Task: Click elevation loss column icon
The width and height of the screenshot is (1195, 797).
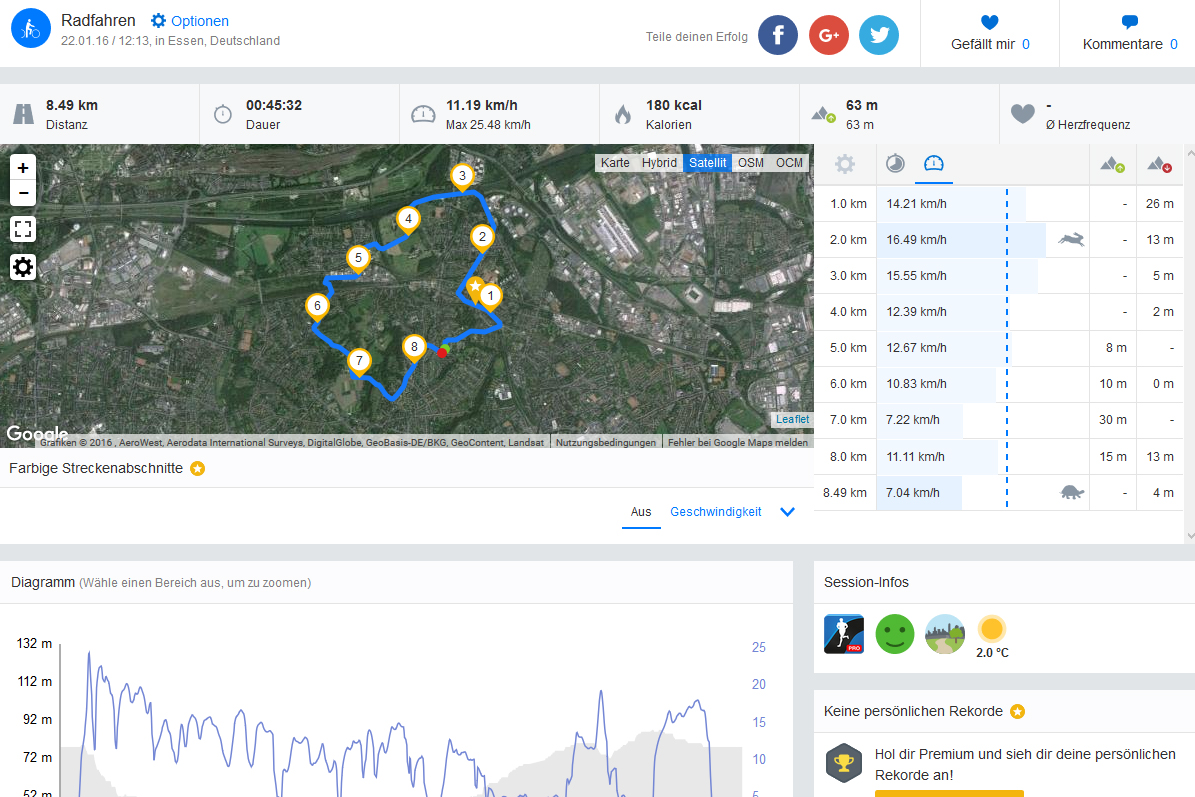Action: (1159, 164)
